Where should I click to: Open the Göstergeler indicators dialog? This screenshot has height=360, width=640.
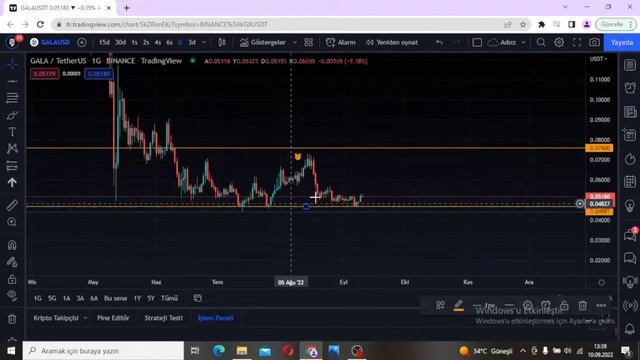(x=263, y=42)
